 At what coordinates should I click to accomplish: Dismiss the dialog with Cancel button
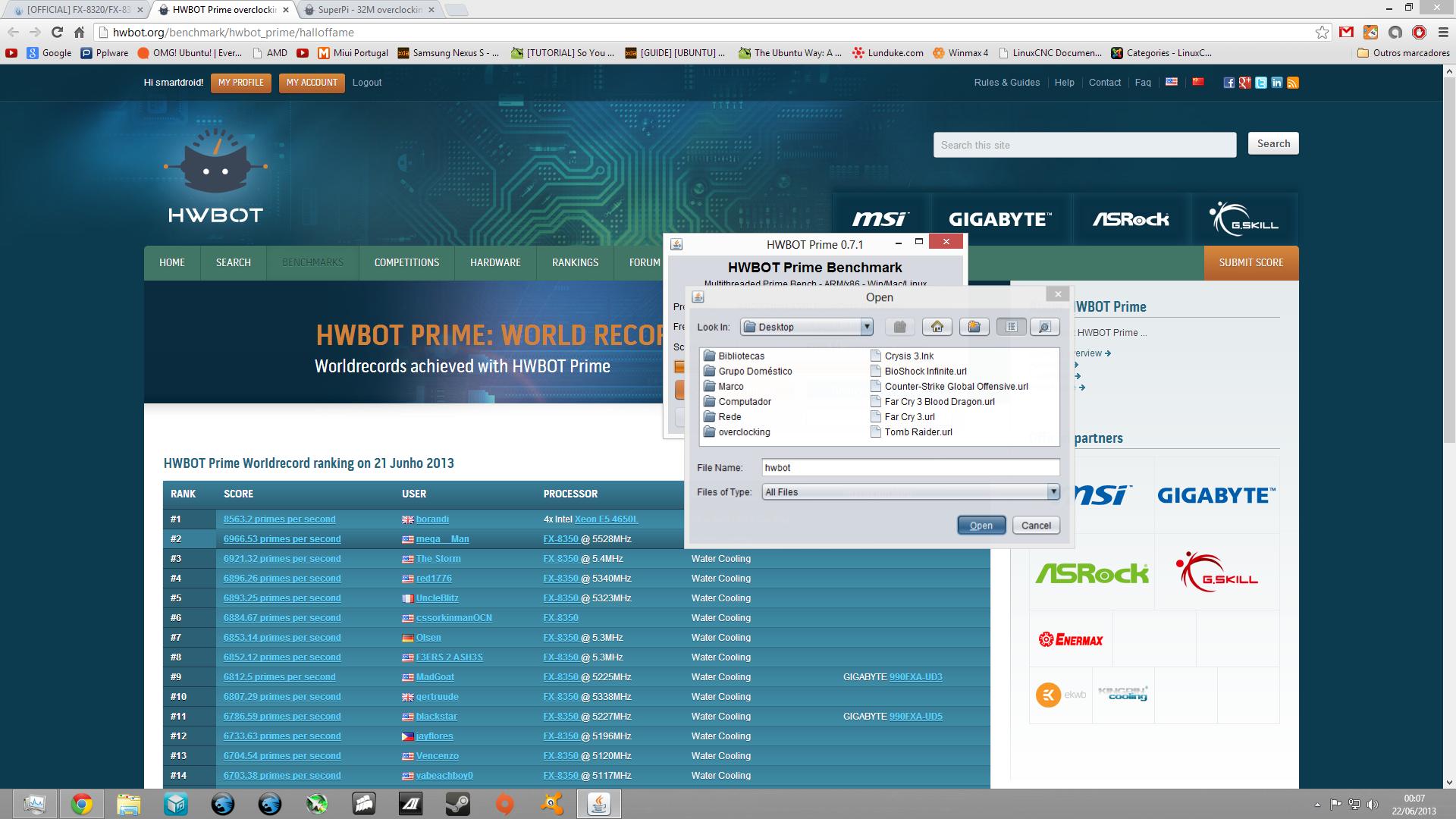(1036, 526)
